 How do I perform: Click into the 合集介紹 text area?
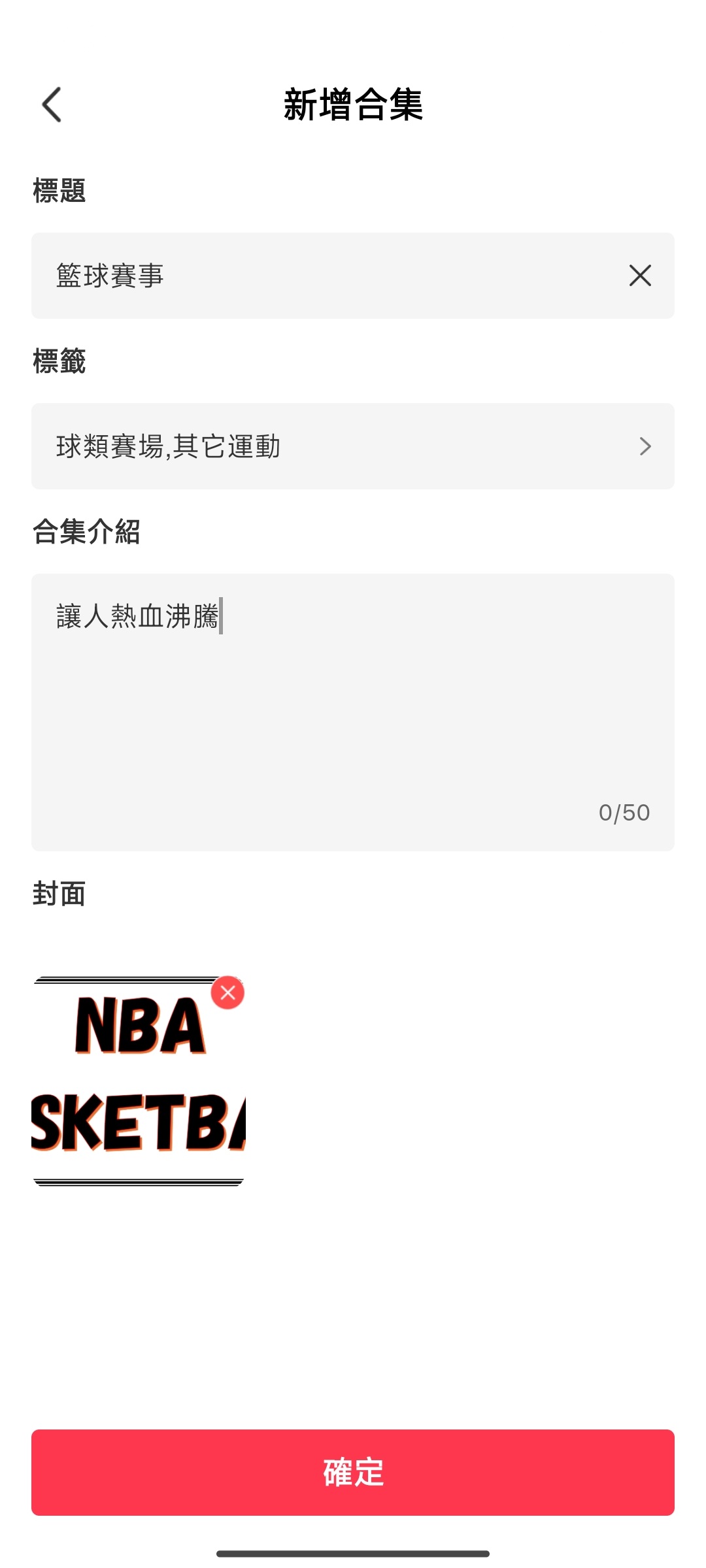353,712
